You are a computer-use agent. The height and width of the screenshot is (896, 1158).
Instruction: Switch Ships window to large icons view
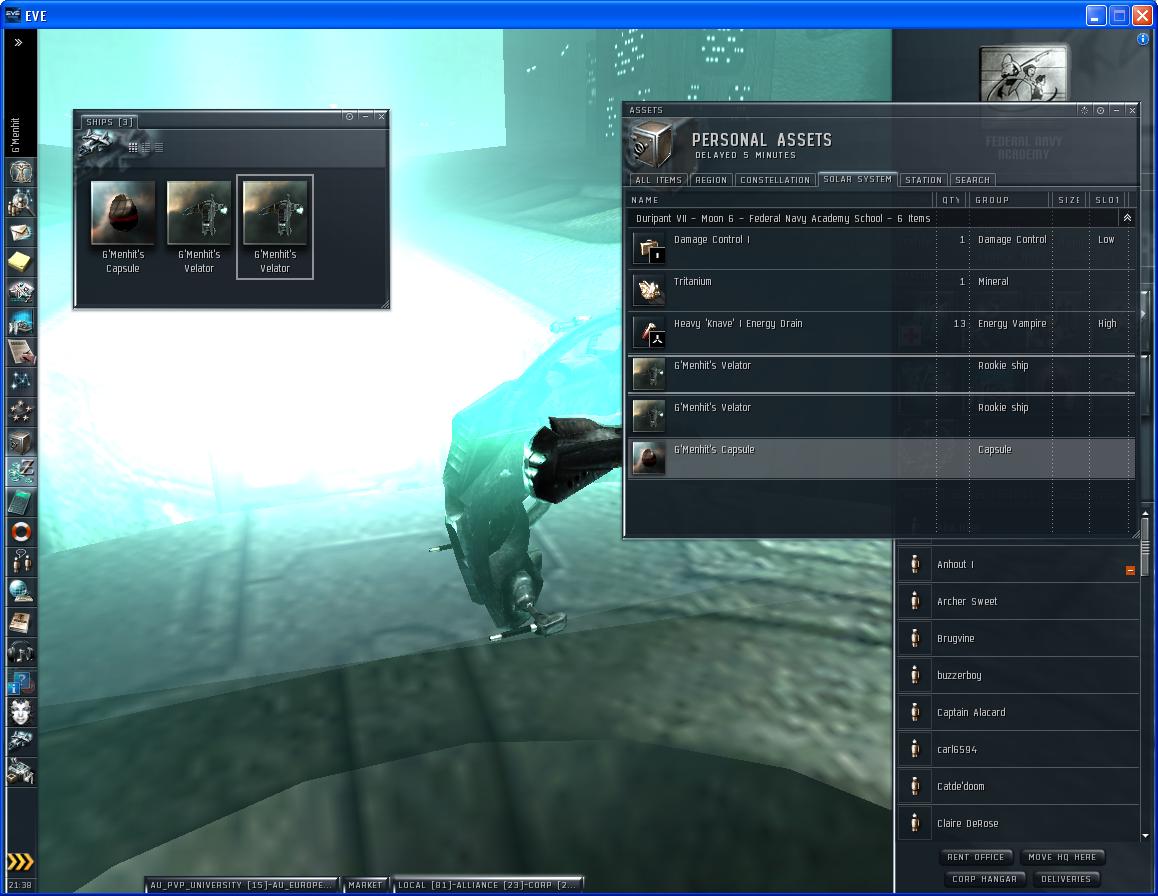133,148
